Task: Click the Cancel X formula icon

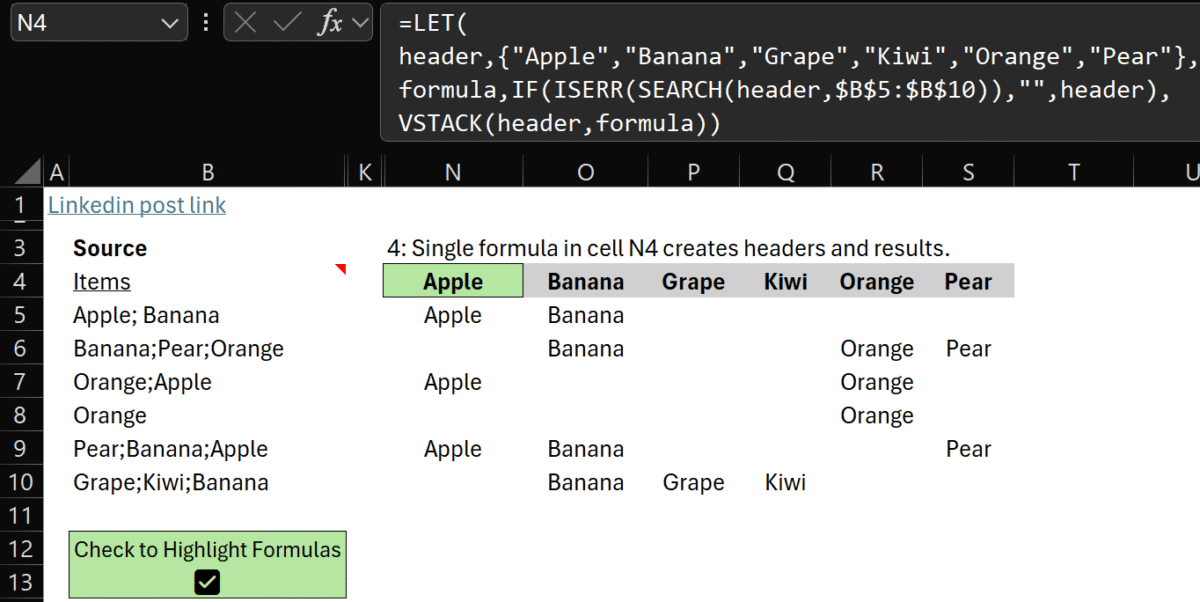Action: 246,23
